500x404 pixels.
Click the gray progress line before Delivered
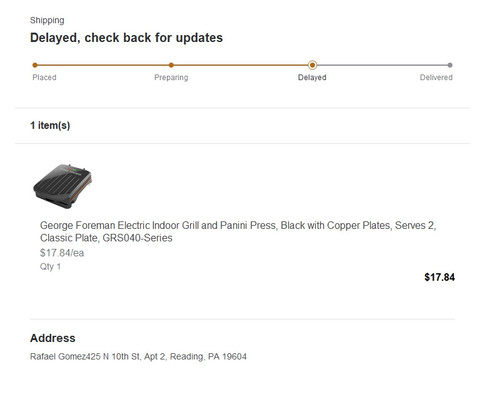(x=382, y=65)
